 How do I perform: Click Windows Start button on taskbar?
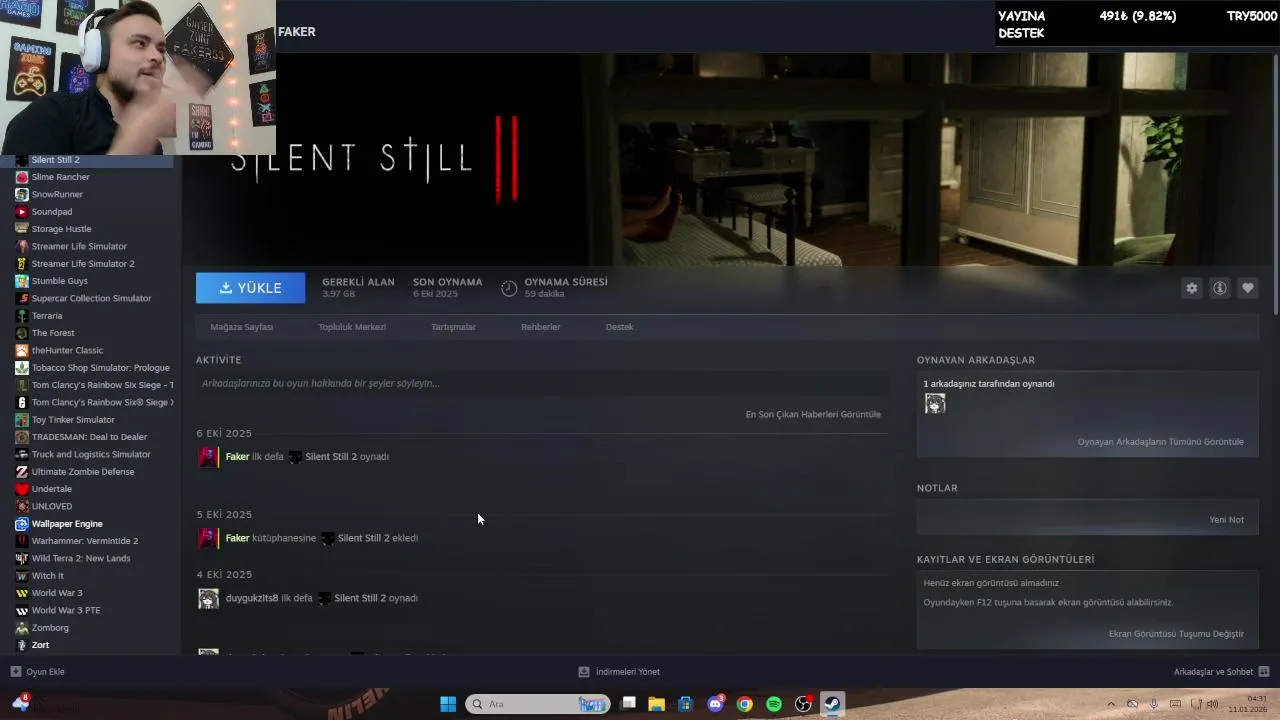(x=448, y=704)
